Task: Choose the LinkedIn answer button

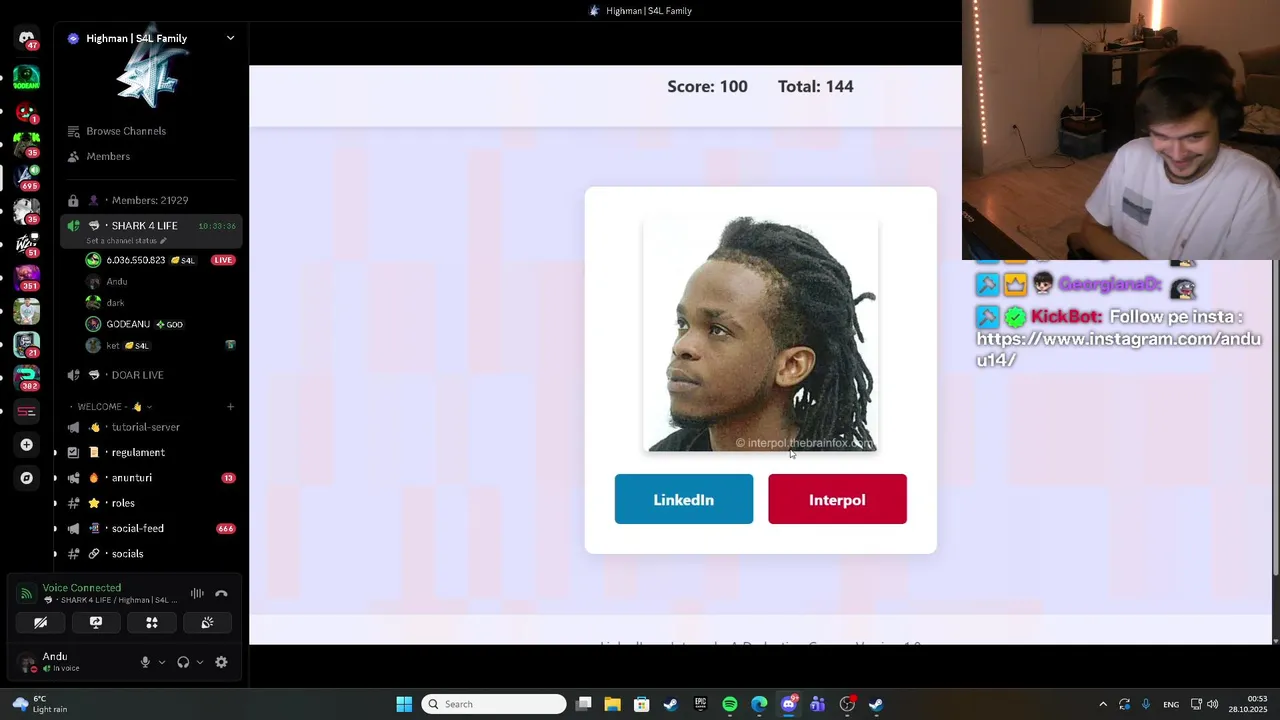Action: [x=684, y=499]
